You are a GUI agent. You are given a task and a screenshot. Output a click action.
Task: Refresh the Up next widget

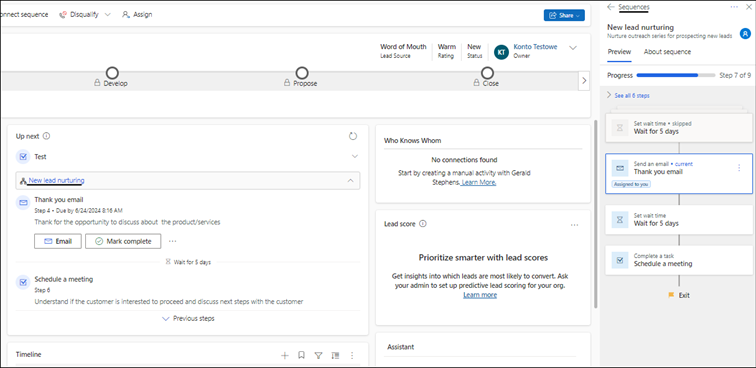(x=353, y=136)
